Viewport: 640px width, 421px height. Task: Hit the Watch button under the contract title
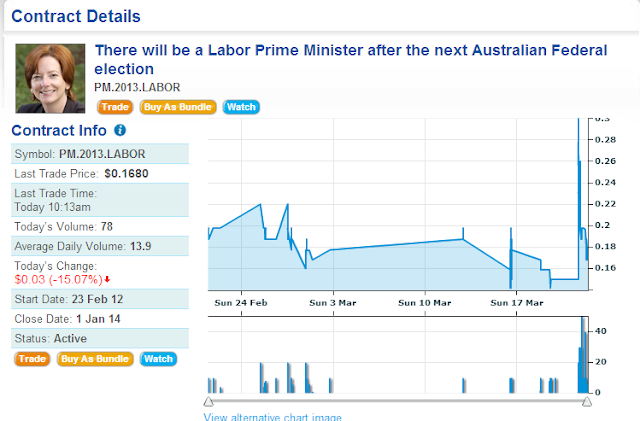(x=241, y=106)
